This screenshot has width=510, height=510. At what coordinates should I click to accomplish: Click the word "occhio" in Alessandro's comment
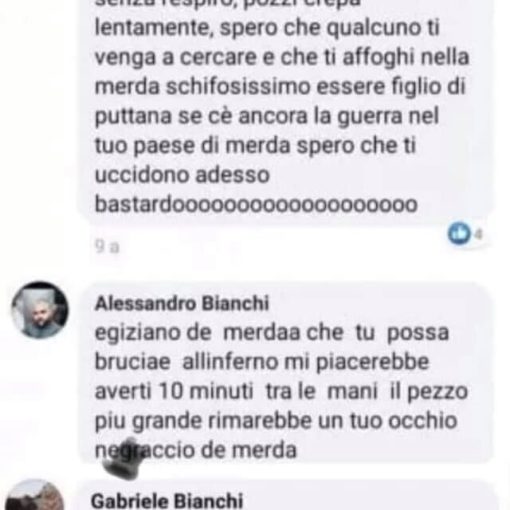pos(423,420)
